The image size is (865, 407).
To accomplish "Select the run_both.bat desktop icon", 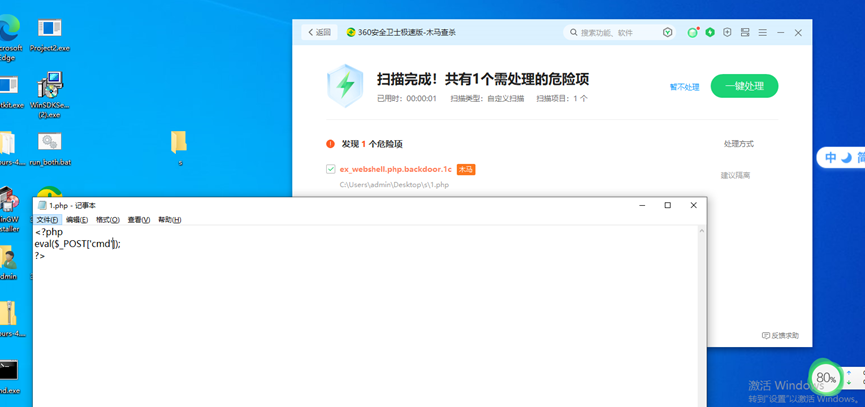I will [50, 149].
